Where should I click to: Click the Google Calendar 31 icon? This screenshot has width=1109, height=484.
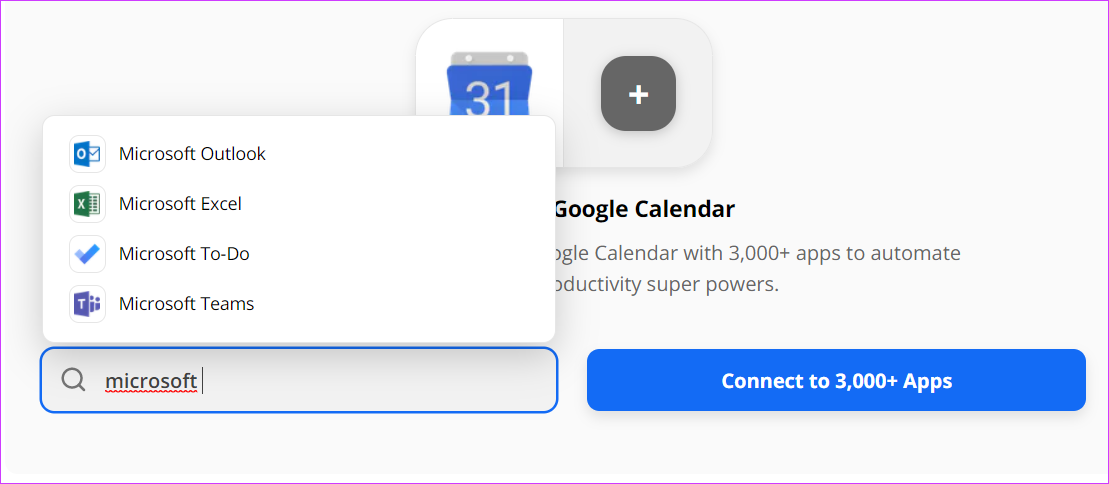pyautogui.click(x=489, y=92)
